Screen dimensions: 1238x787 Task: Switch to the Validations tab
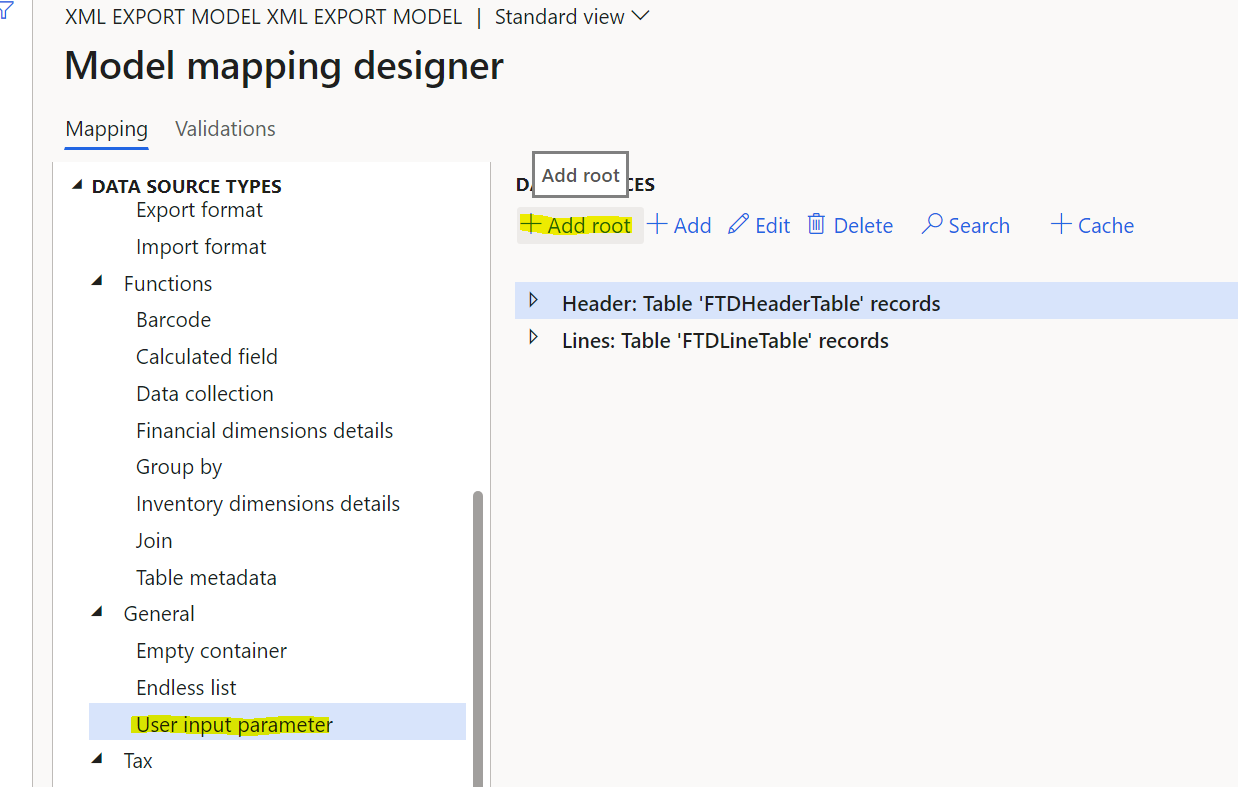[x=225, y=128]
